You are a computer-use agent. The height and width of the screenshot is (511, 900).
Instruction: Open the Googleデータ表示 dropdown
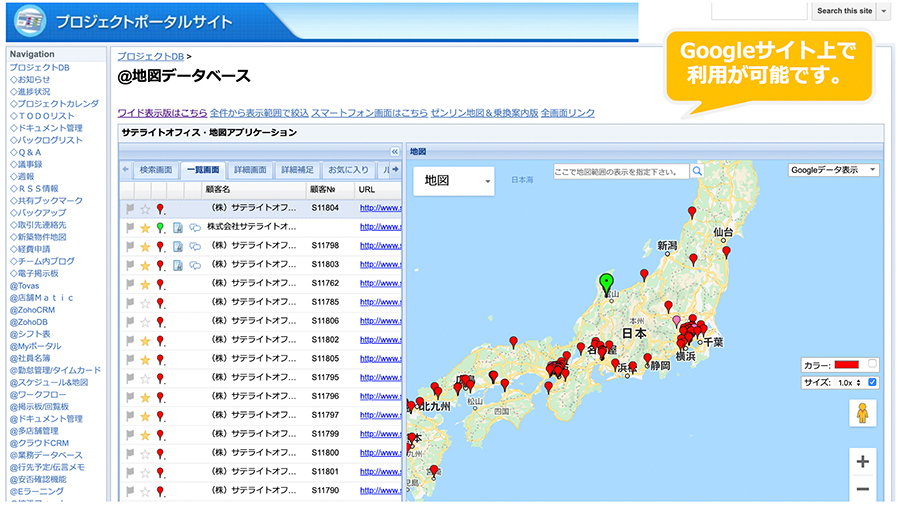point(833,170)
